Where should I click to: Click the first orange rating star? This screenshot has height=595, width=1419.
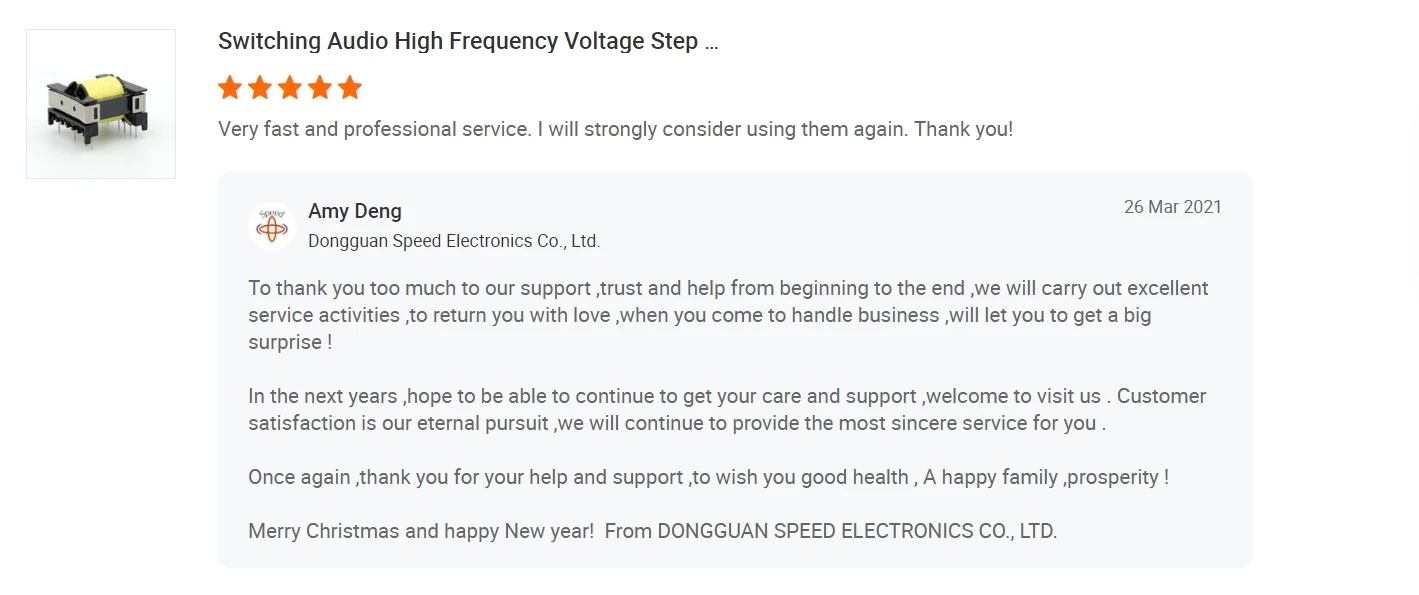(230, 88)
